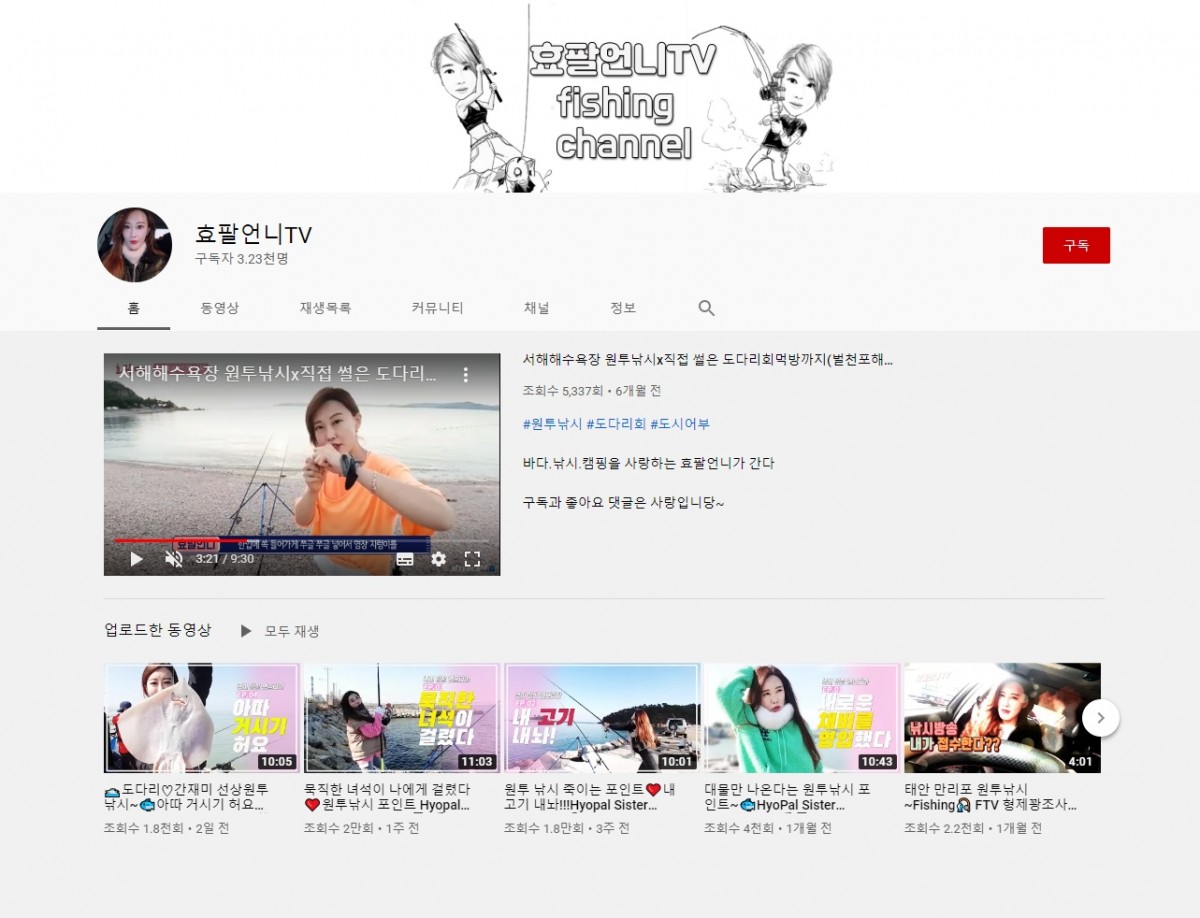The width and height of the screenshot is (1200, 918).
Task: Open the 10:05 stingray video thumbnail
Action: pyautogui.click(x=202, y=717)
